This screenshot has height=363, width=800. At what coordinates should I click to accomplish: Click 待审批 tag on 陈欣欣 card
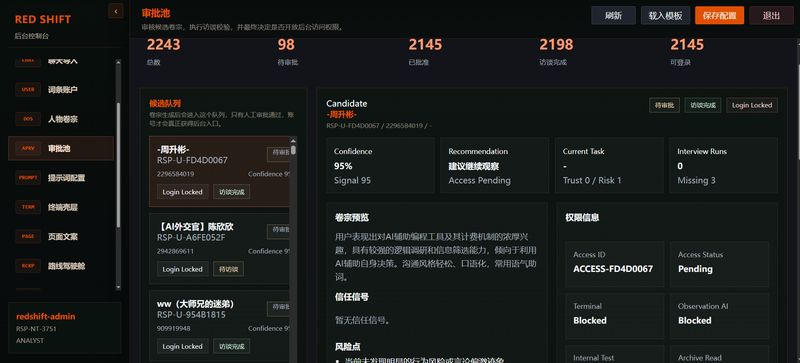[279, 232]
